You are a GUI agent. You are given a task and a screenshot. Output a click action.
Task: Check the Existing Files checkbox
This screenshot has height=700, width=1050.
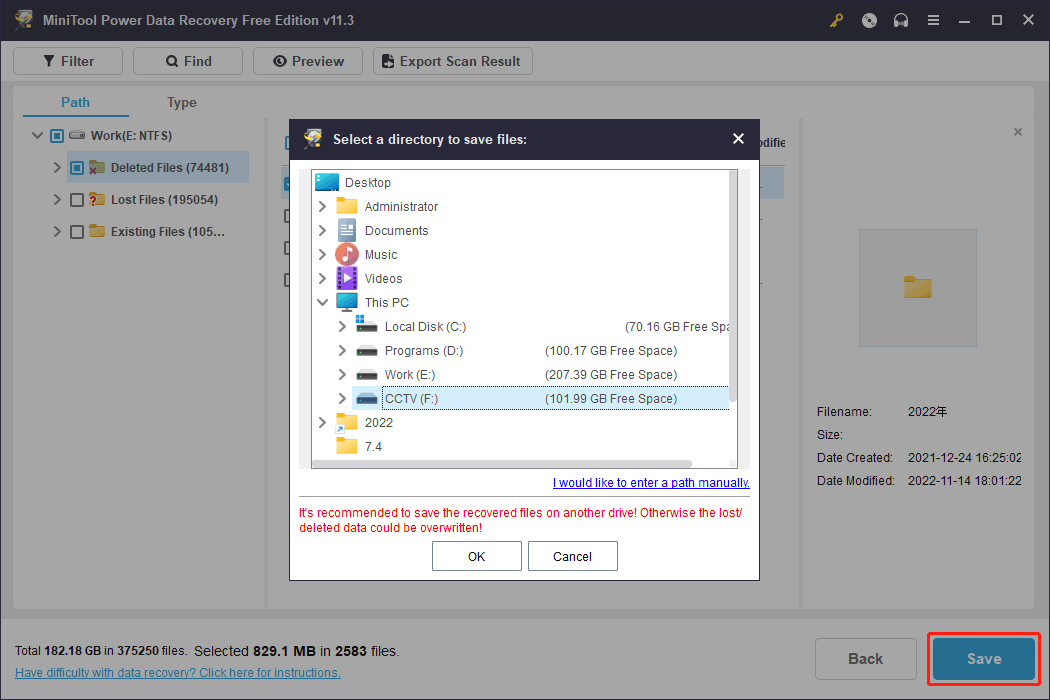coord(77,232)
